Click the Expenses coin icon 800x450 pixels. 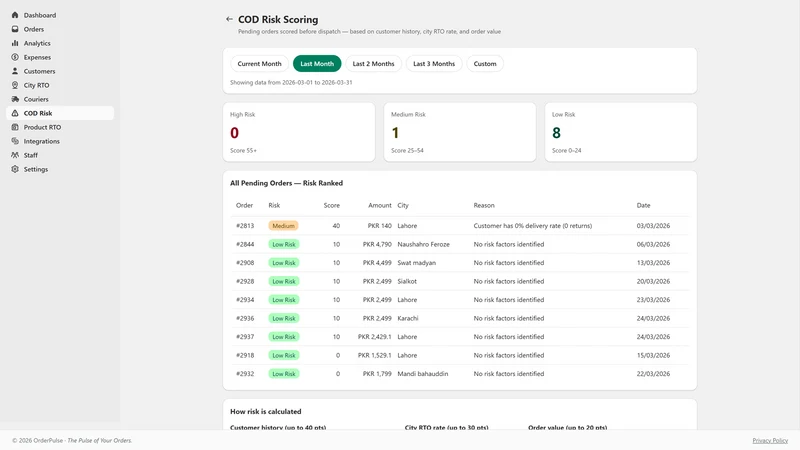(x=15, y=57)
